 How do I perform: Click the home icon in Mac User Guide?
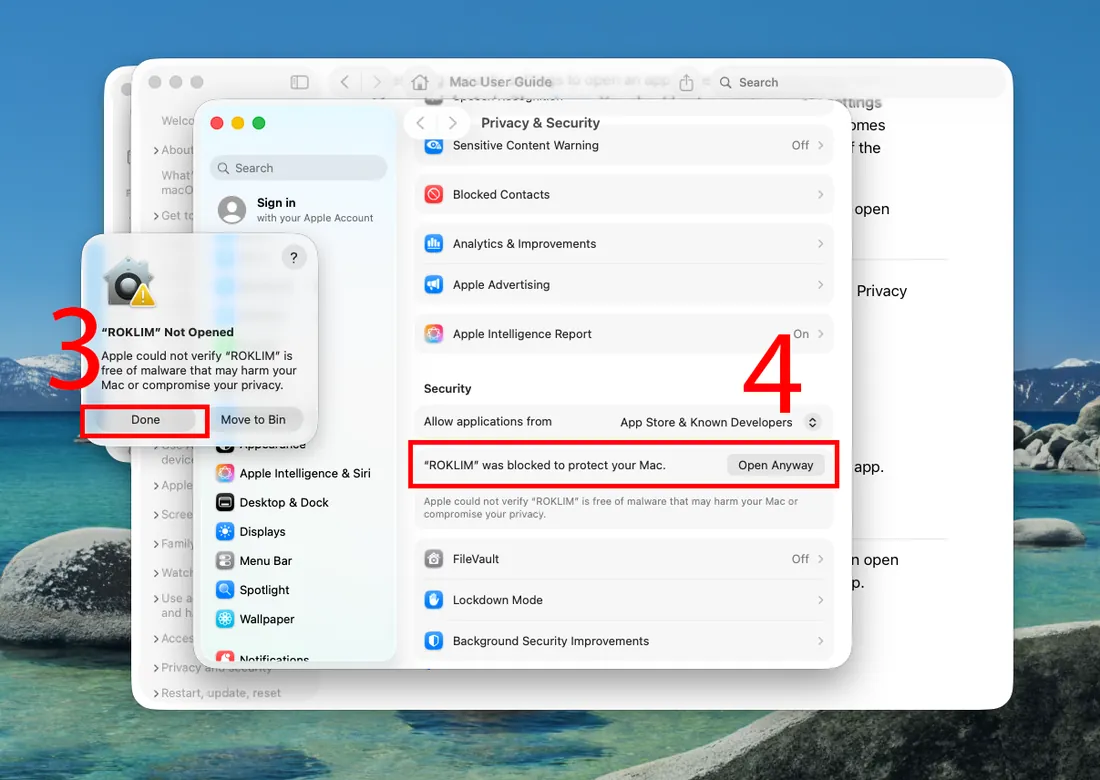click(x=420, y=82)
